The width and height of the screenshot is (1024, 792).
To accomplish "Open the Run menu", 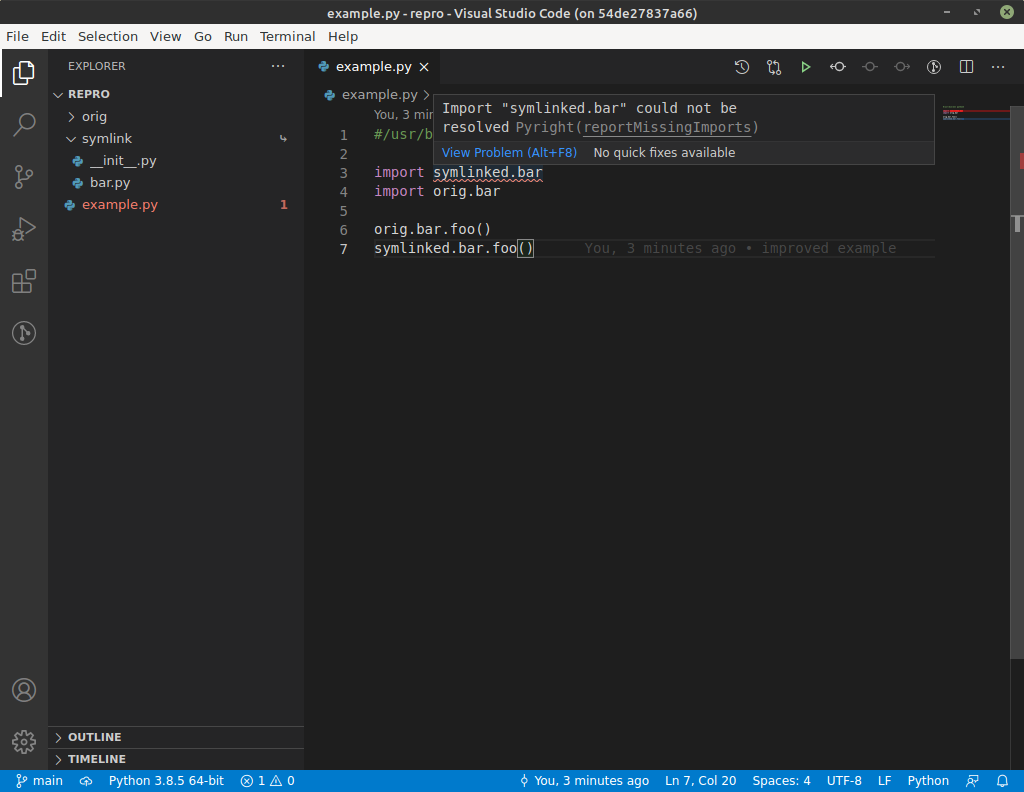I will pyautogui.click(x=236, y=37).
